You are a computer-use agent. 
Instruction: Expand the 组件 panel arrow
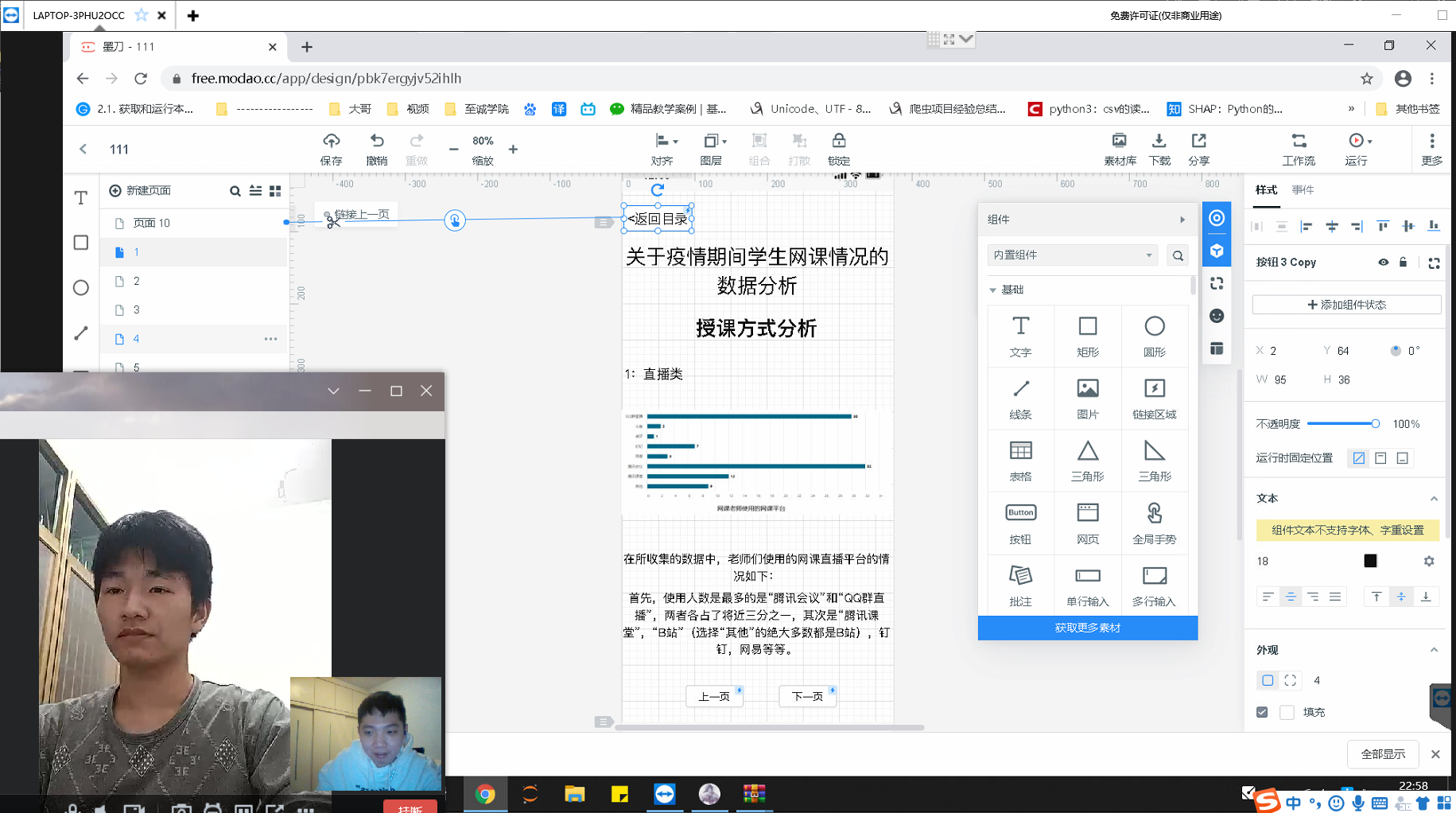pyautogui.click(x=1182, y=220)
